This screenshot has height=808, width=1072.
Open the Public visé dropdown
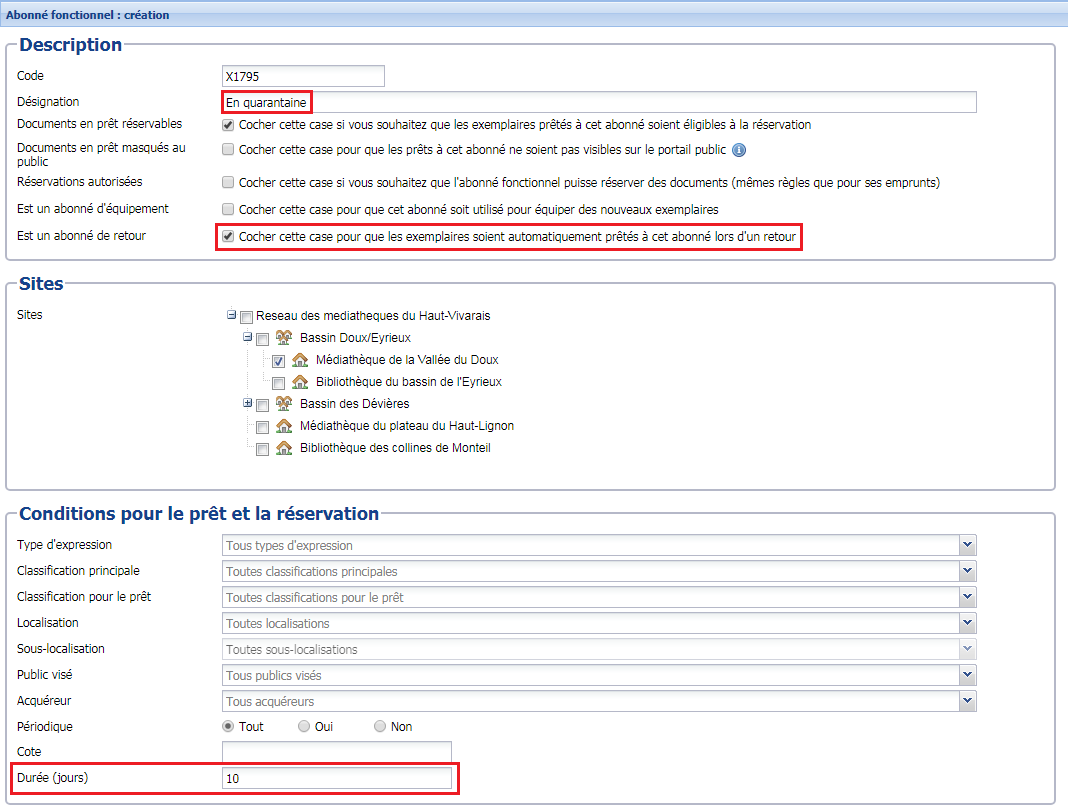967,674
